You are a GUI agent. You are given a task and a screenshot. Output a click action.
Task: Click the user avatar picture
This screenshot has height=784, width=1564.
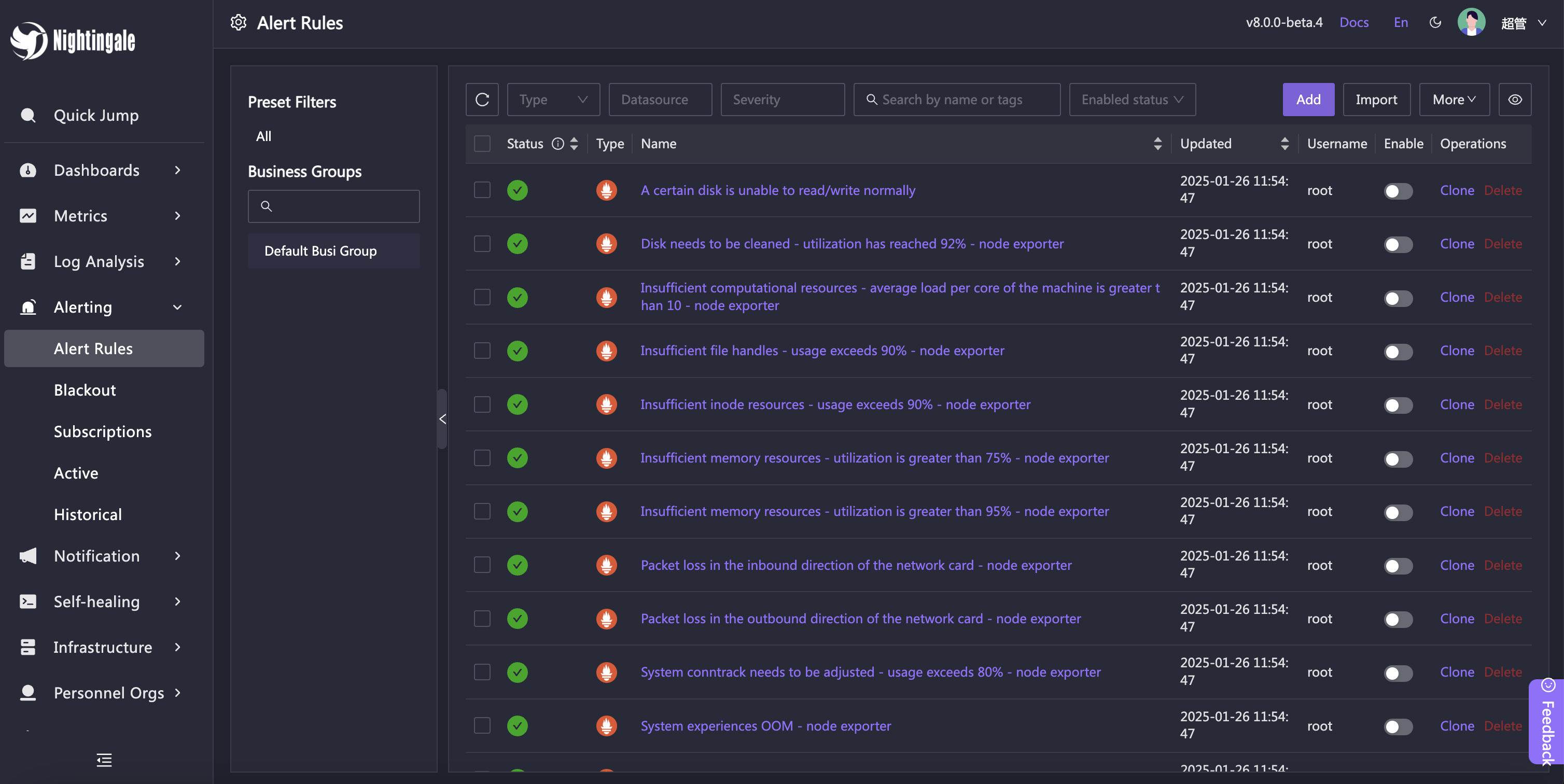[1472, 22]
